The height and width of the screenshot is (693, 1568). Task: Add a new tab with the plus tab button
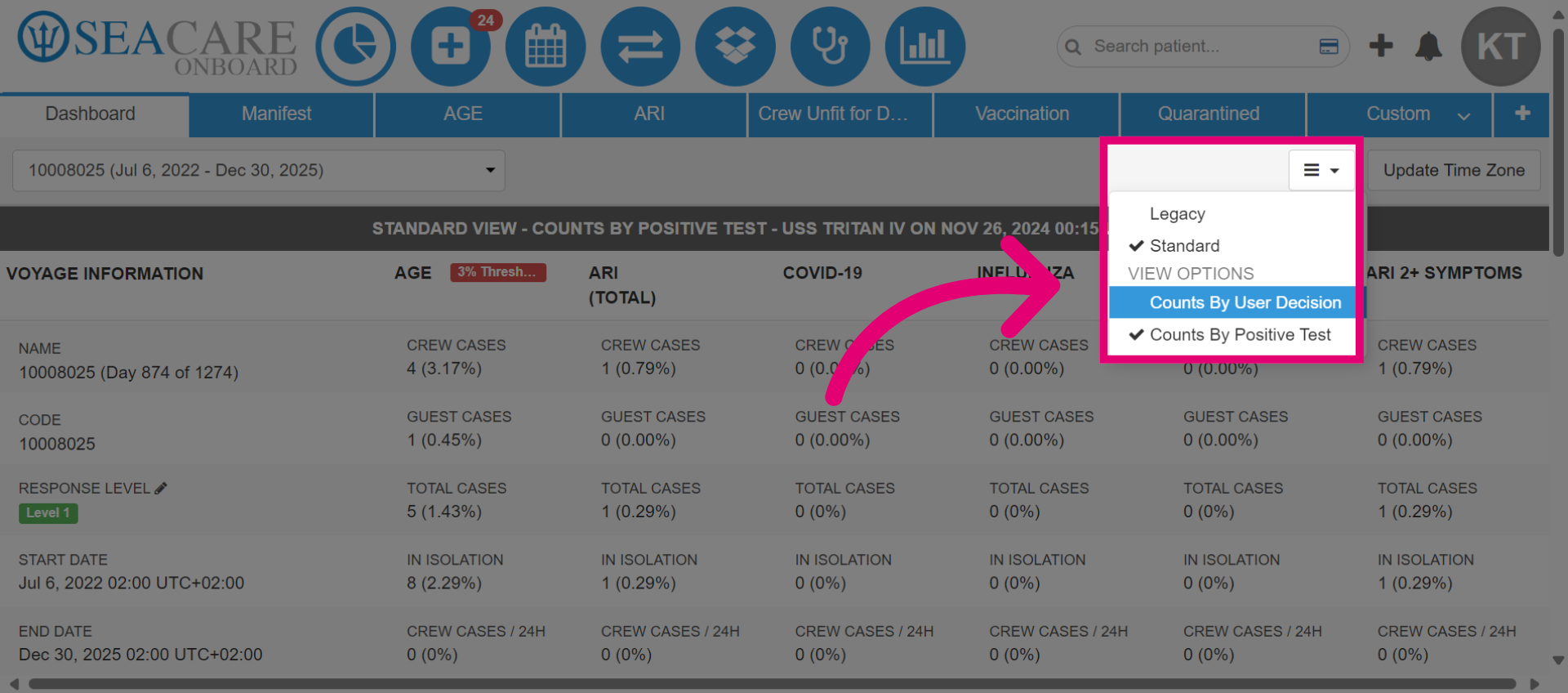tap(1522, 114)
